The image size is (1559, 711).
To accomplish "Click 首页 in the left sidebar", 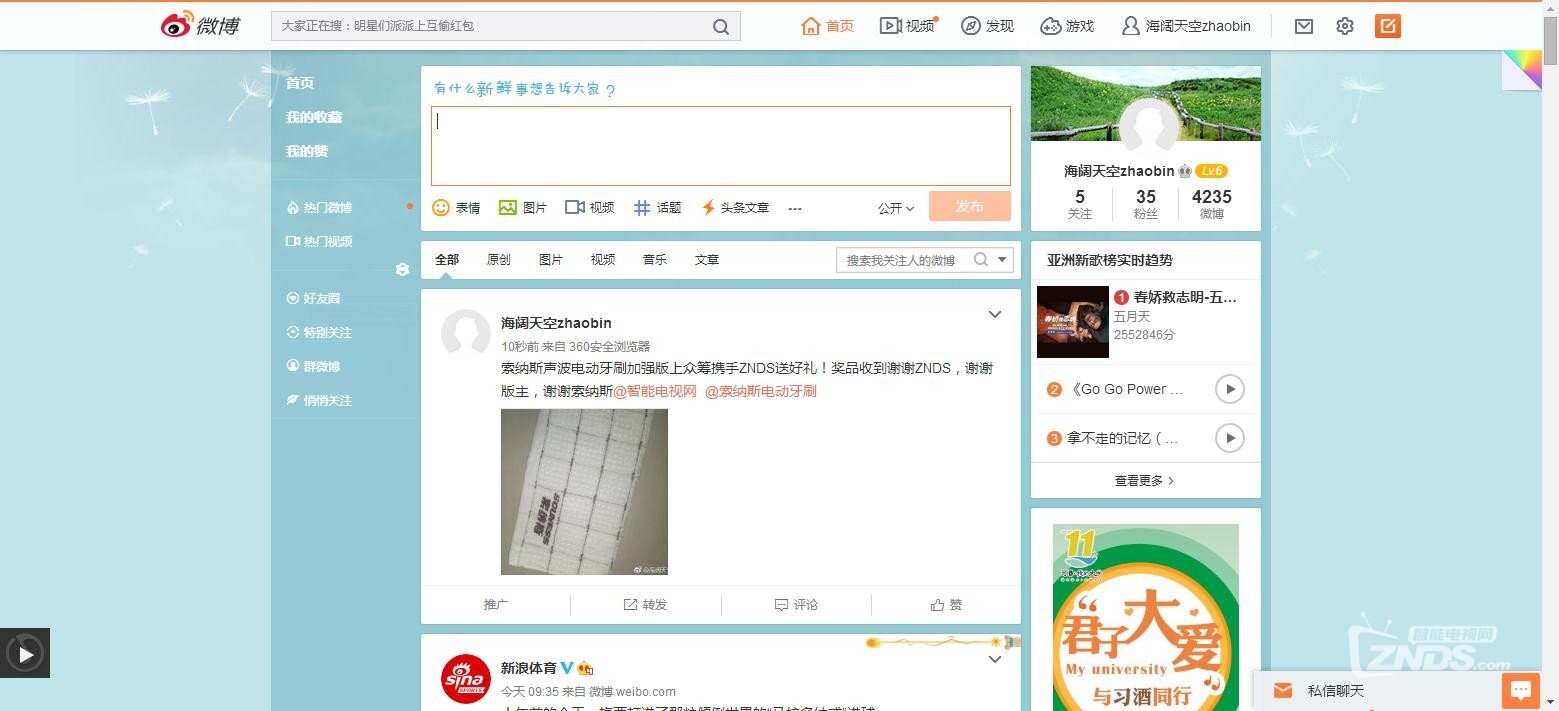I will pos(300,83).
